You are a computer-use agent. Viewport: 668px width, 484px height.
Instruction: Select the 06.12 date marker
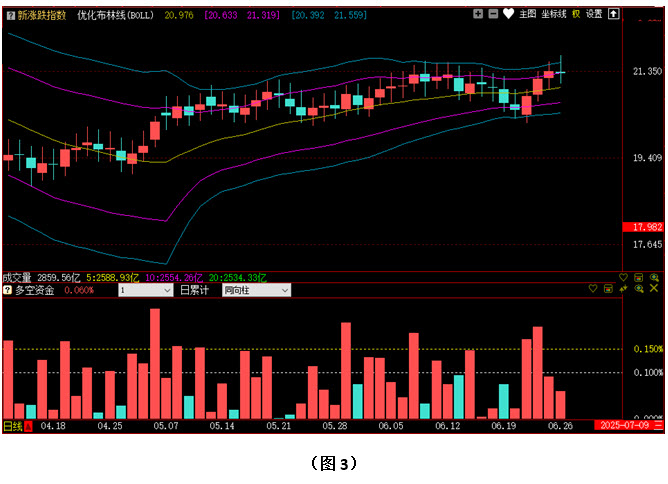448,426
